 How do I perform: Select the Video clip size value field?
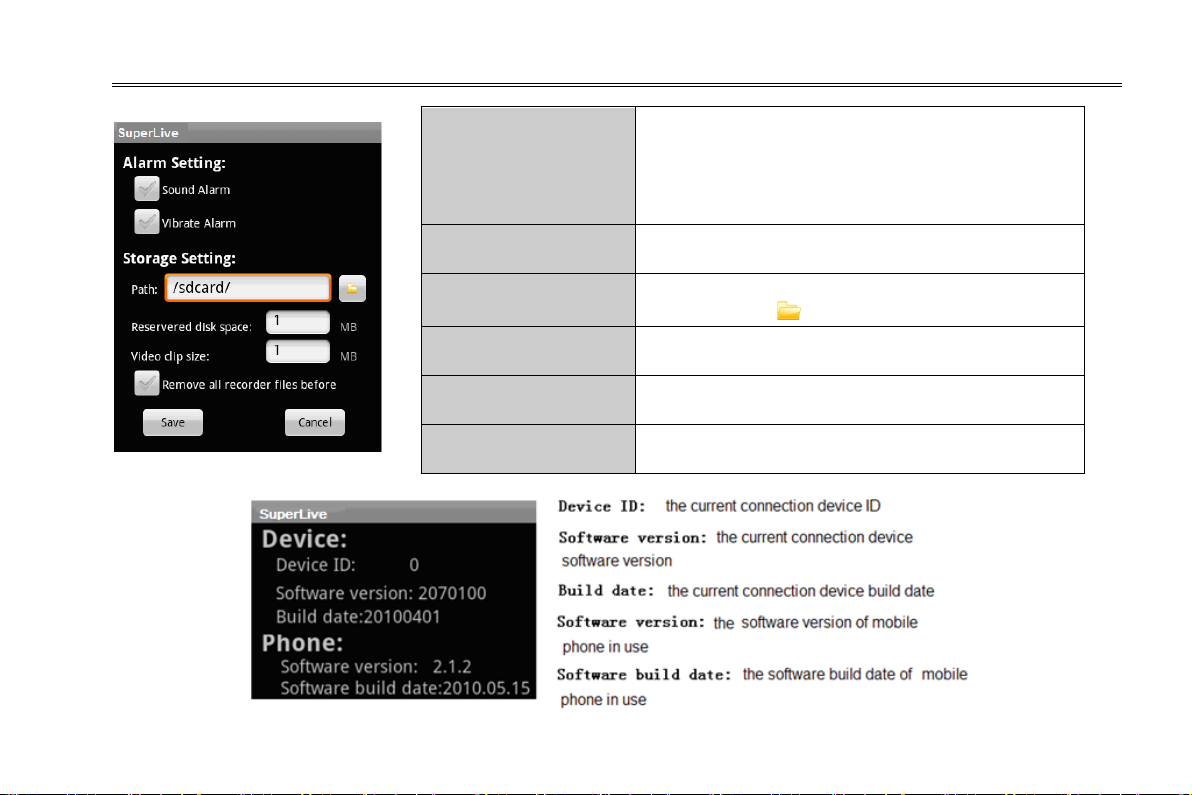click(x=298, y=352)
